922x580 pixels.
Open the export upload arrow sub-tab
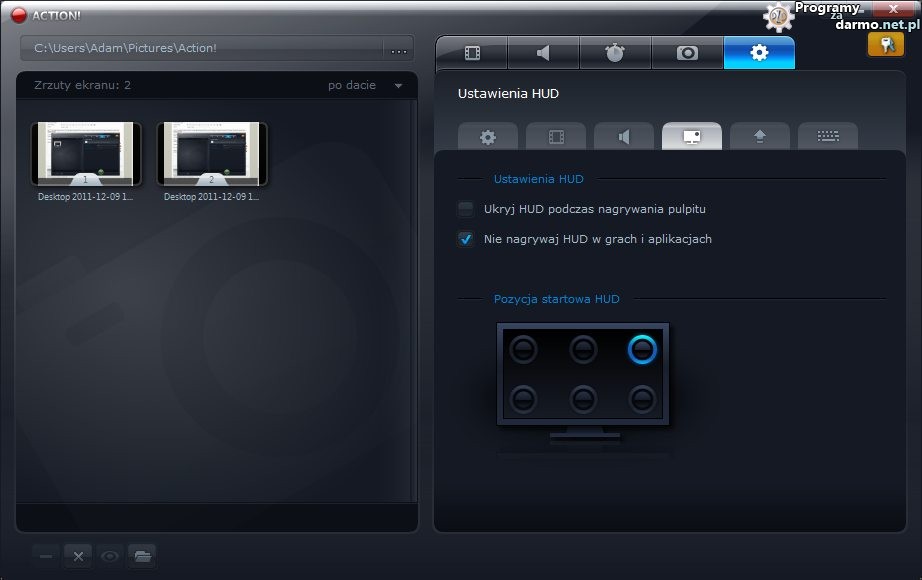tap(759, 137)
